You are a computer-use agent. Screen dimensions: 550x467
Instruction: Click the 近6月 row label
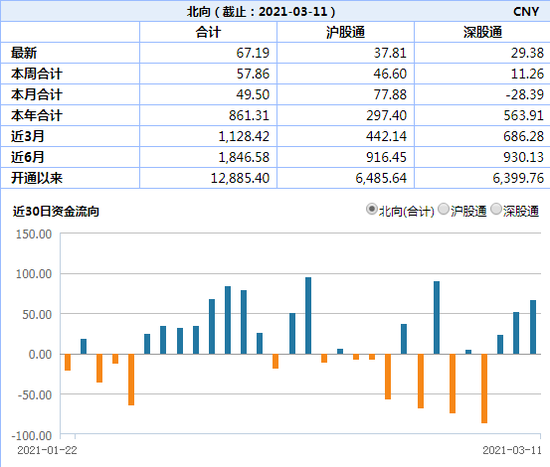(27, 157)
